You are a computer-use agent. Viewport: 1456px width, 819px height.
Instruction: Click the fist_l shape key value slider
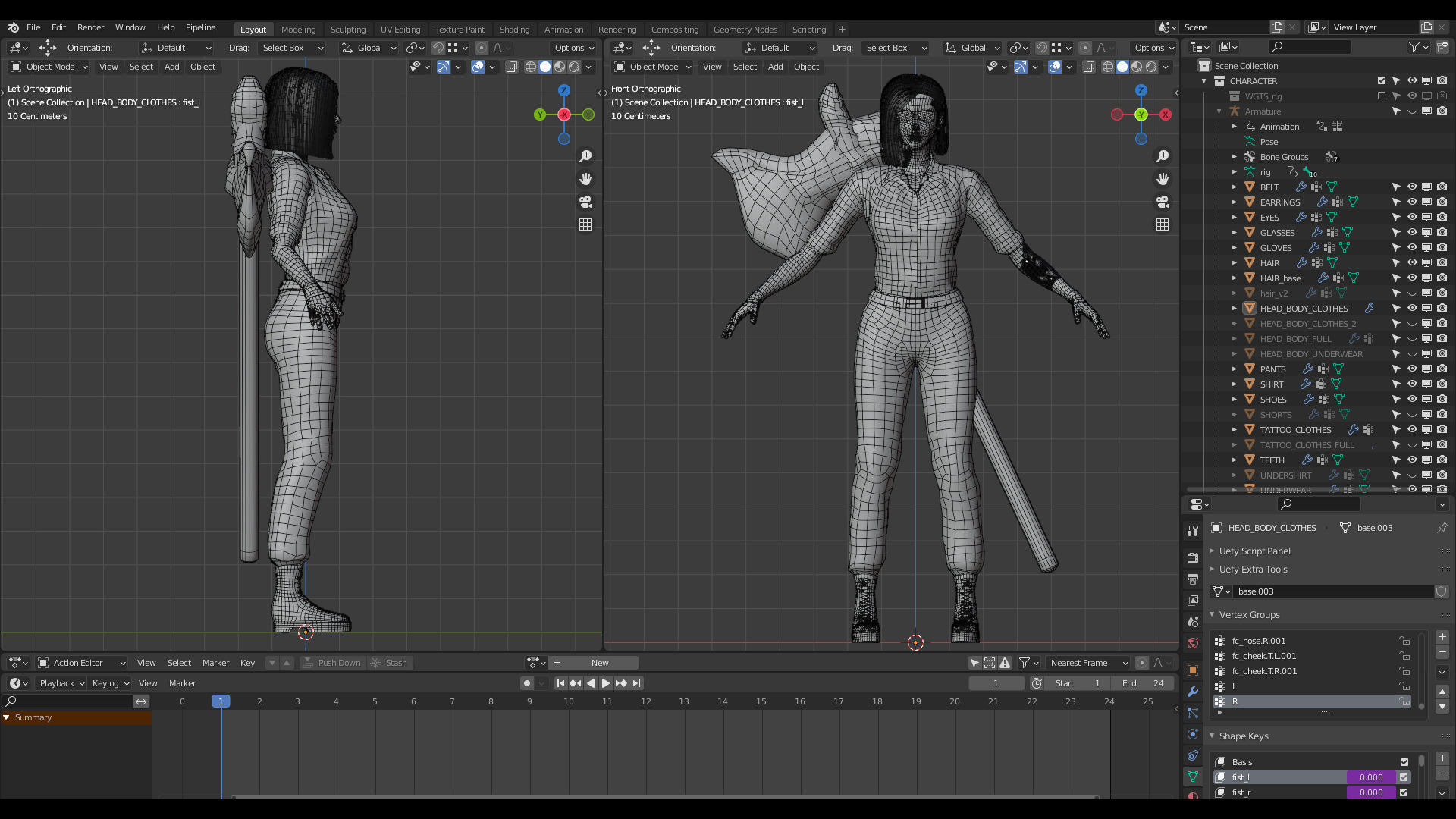(1370, 777)
